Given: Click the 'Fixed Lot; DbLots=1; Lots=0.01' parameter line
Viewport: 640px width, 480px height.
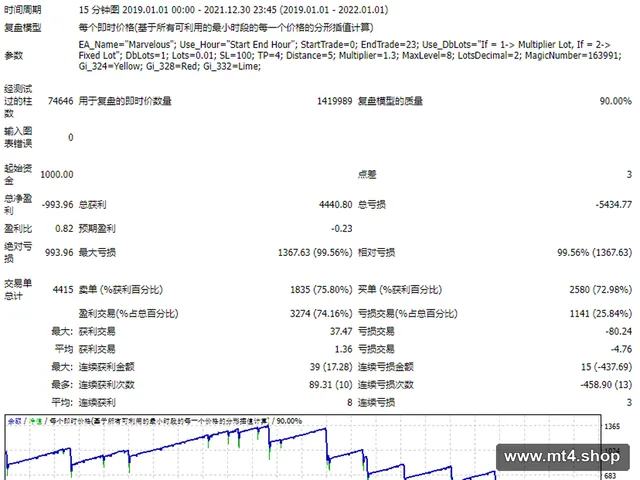Looking at the screenshot, I should pos(350,55).
